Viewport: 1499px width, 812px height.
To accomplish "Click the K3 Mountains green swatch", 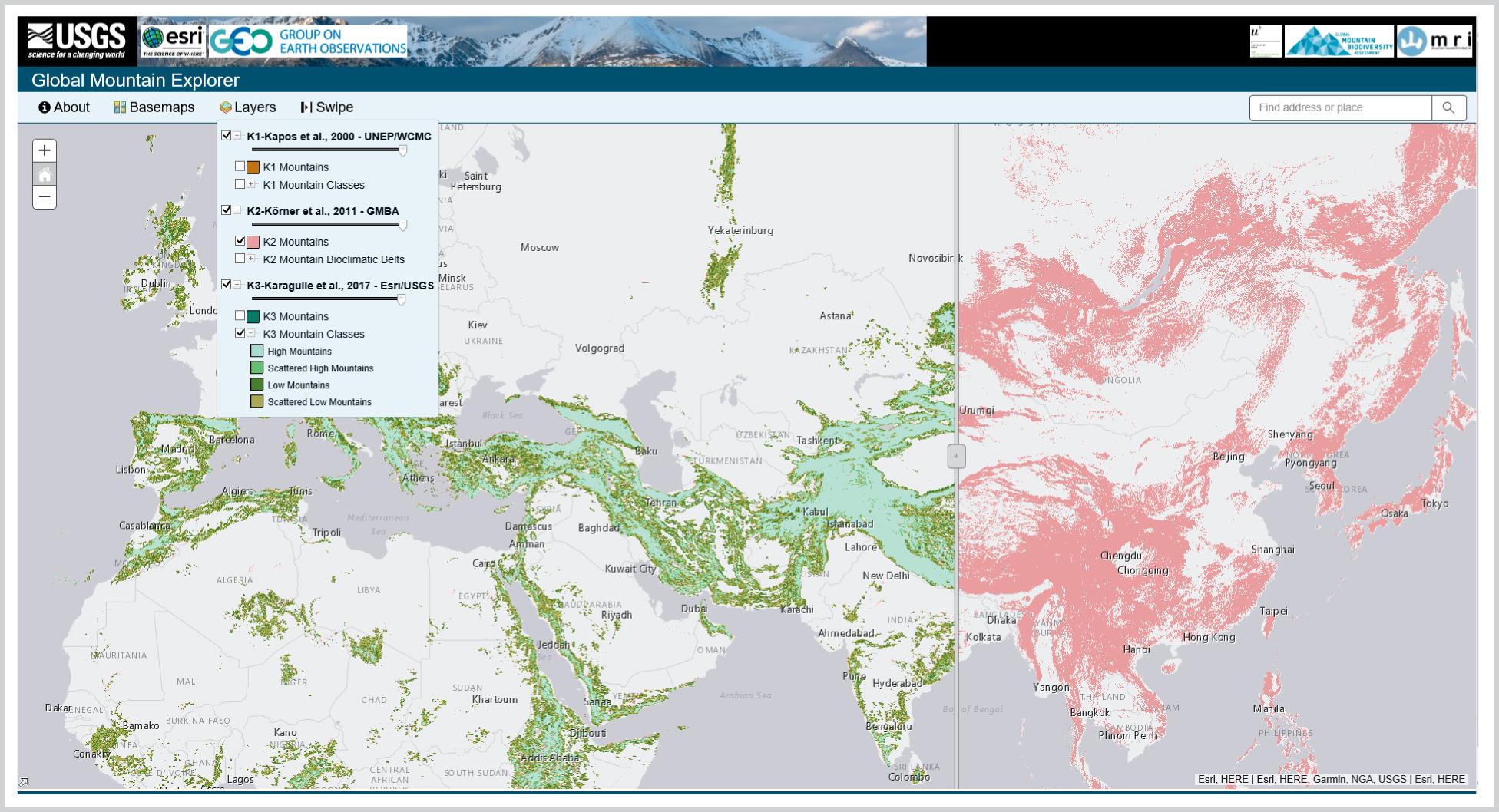I will pyautogui.click(x=253, y=316).
